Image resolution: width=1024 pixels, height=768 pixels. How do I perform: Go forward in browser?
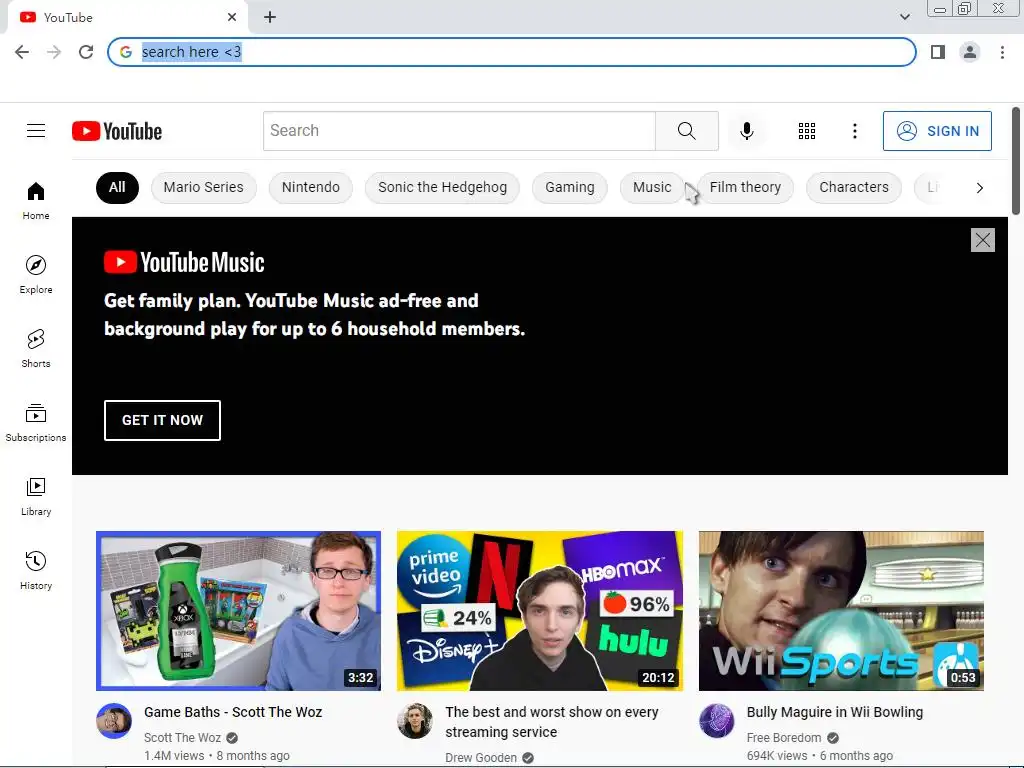(x=54, y=52)
